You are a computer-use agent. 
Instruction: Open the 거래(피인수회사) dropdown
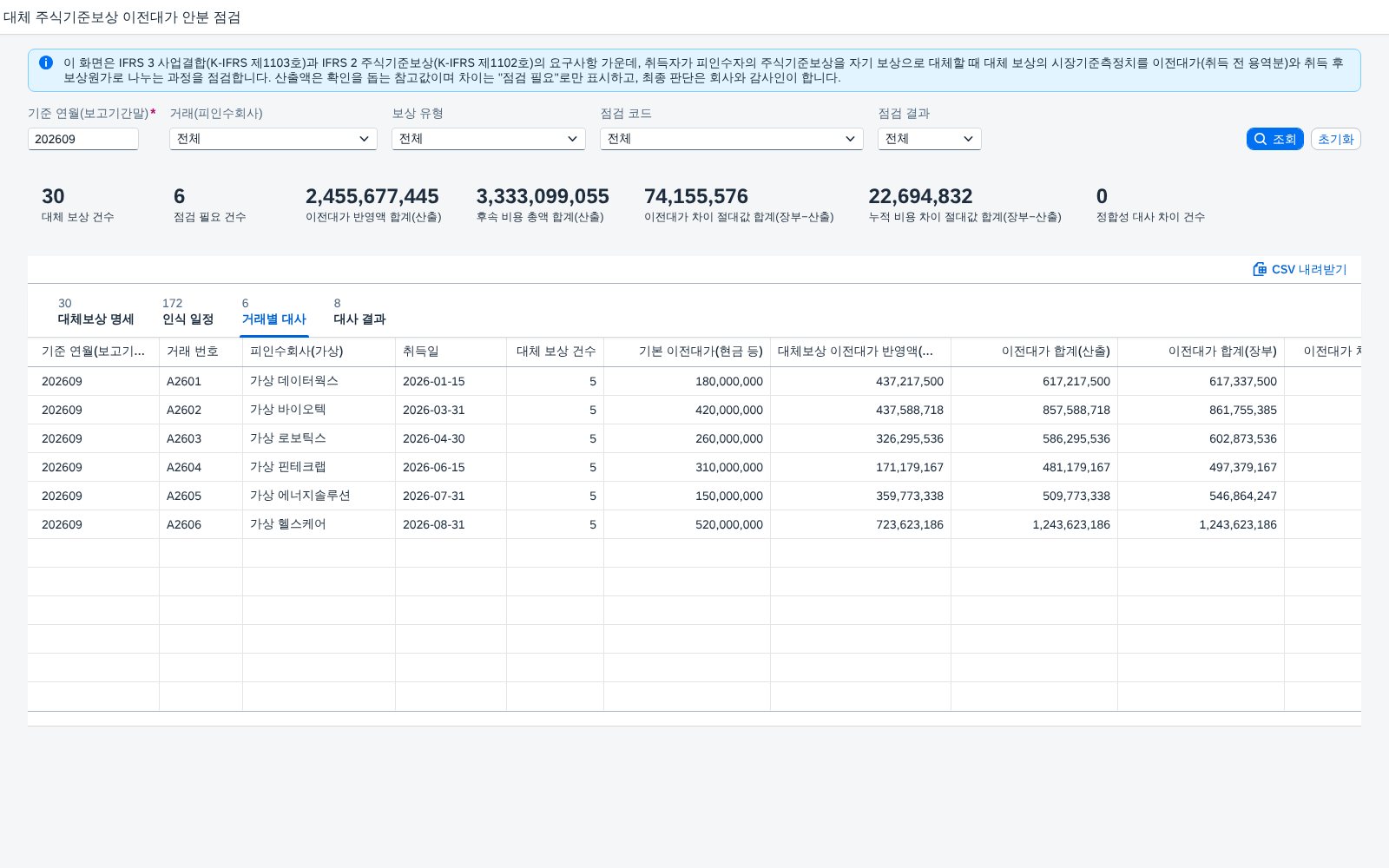pos(273,139)
